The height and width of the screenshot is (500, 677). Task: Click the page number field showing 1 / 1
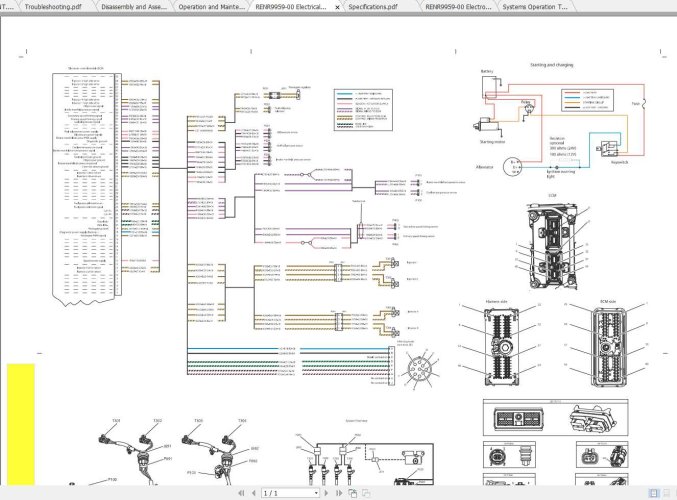click(x=285, y=493)
